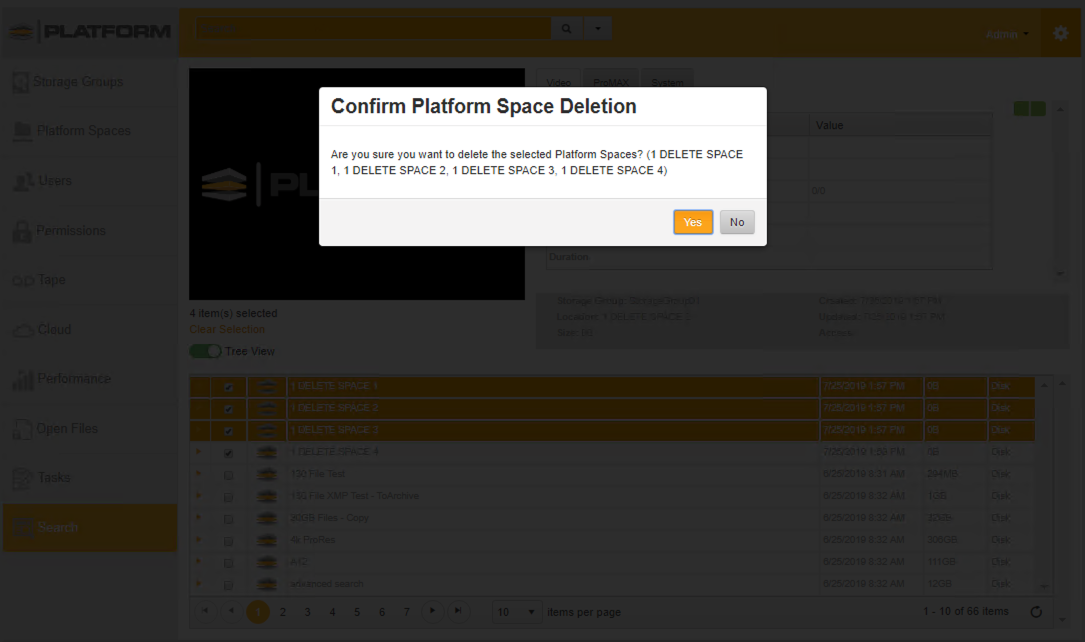Check the 30GB Files - Copy checkbox
Image resolution: width=1085 pixels, height=642 pixels.
coord(228,520)
